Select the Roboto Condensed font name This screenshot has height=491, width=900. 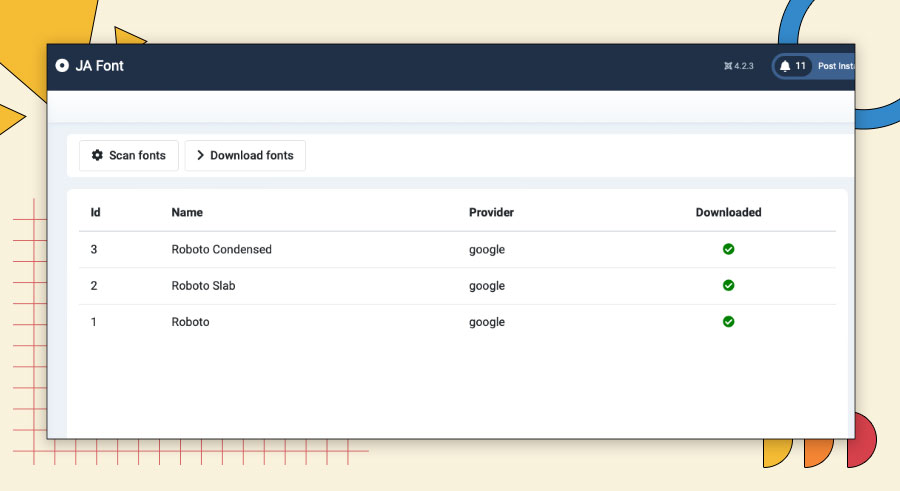(x=222, y=249)
